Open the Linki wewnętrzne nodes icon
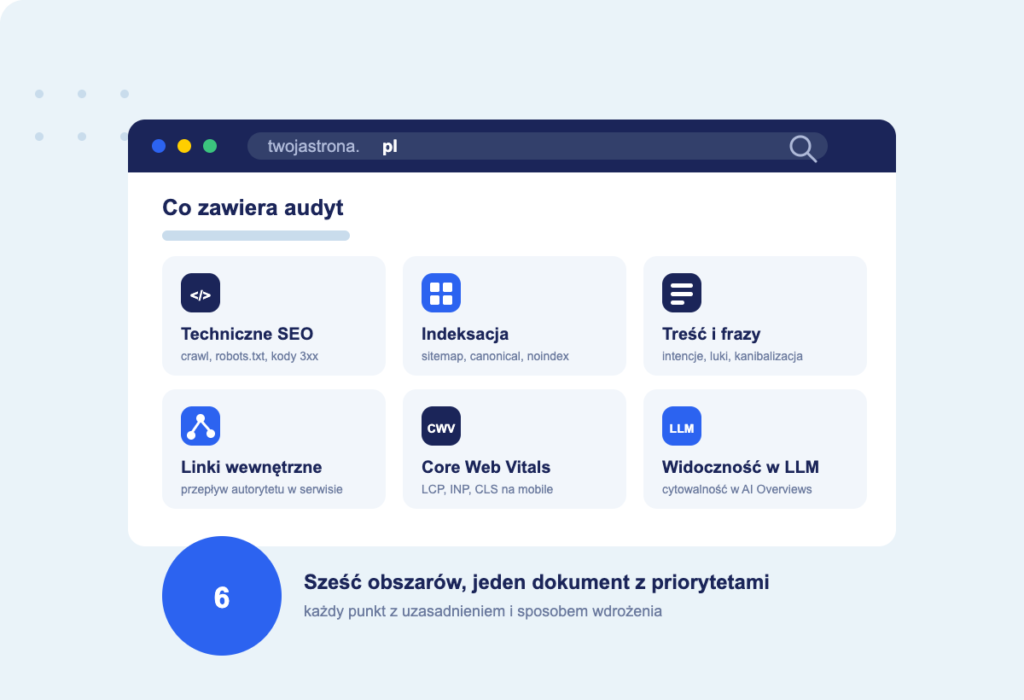Image resolution: width=1024 pixels, height=700 pixels. (200, 426)
